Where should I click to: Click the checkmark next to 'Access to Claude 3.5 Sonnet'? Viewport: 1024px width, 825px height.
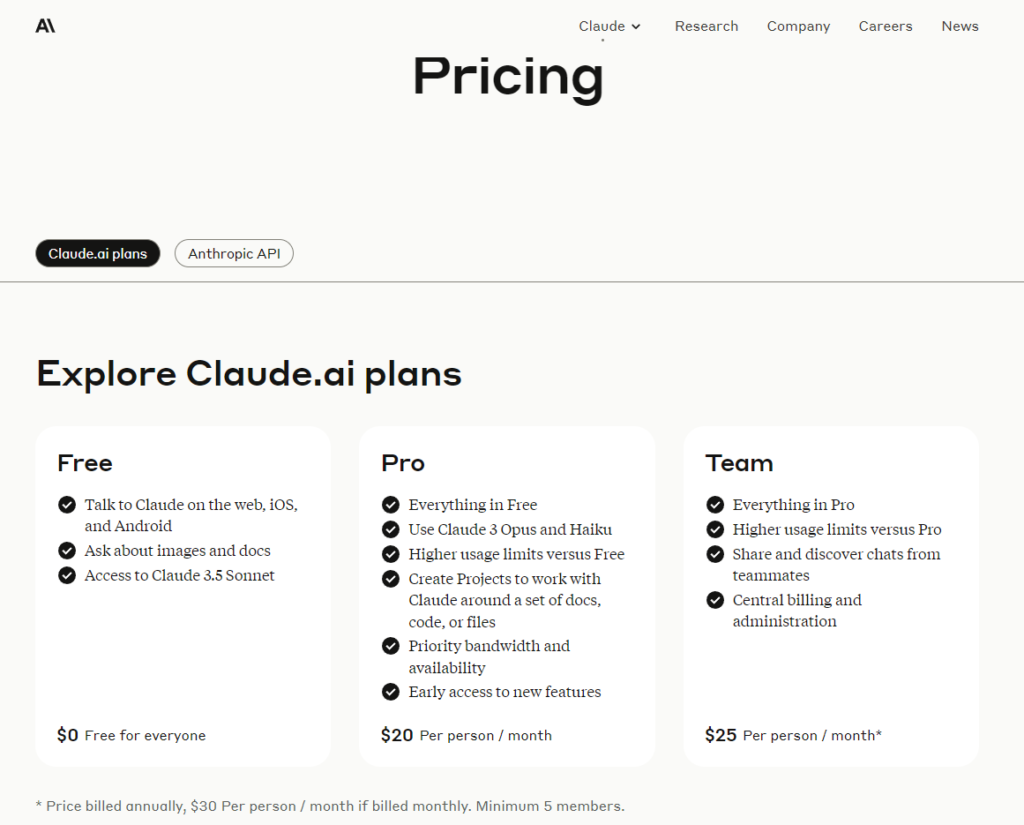pos(67,575)
